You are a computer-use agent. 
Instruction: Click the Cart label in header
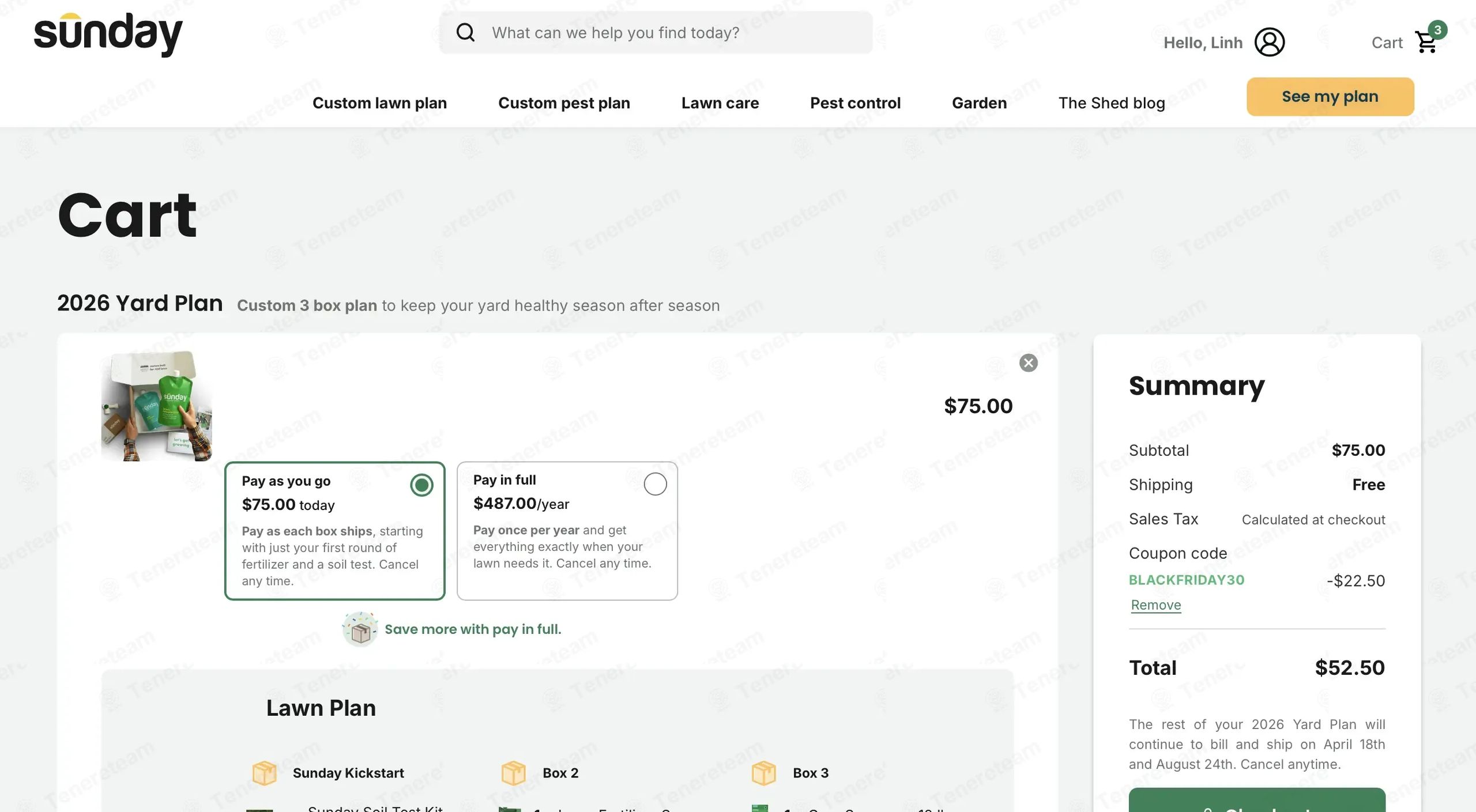pos(1387,43)
